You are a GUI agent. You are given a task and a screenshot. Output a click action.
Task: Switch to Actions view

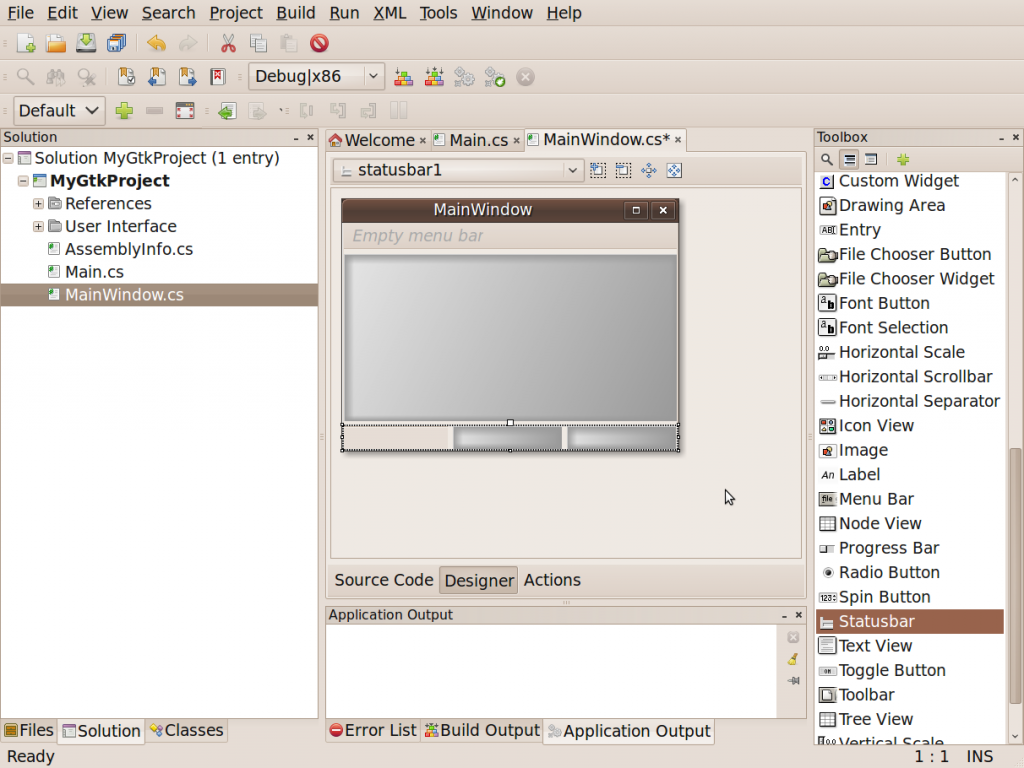click(x=552, y=580)
